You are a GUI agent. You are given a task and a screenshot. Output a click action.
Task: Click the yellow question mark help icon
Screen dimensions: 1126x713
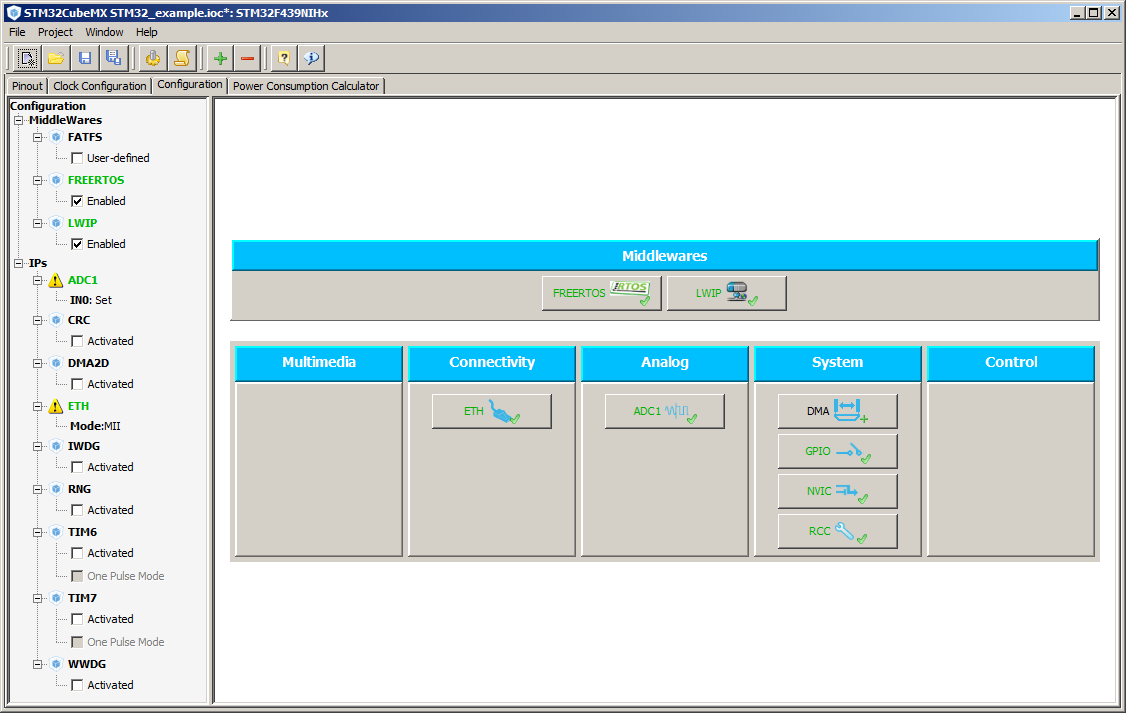284,58
